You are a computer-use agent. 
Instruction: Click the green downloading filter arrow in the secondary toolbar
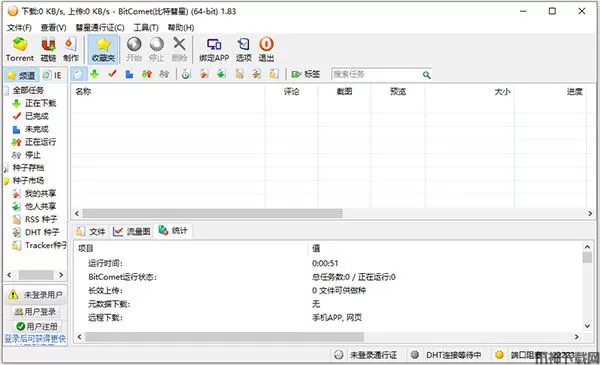(x=95, y=74)
